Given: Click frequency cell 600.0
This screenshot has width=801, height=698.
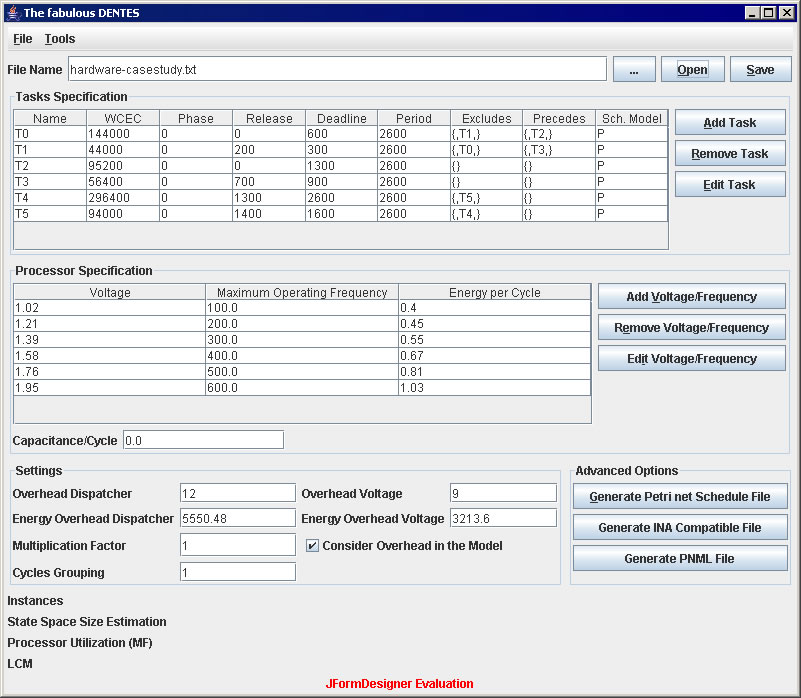Looking at the screenshot, I should [302, 387].
